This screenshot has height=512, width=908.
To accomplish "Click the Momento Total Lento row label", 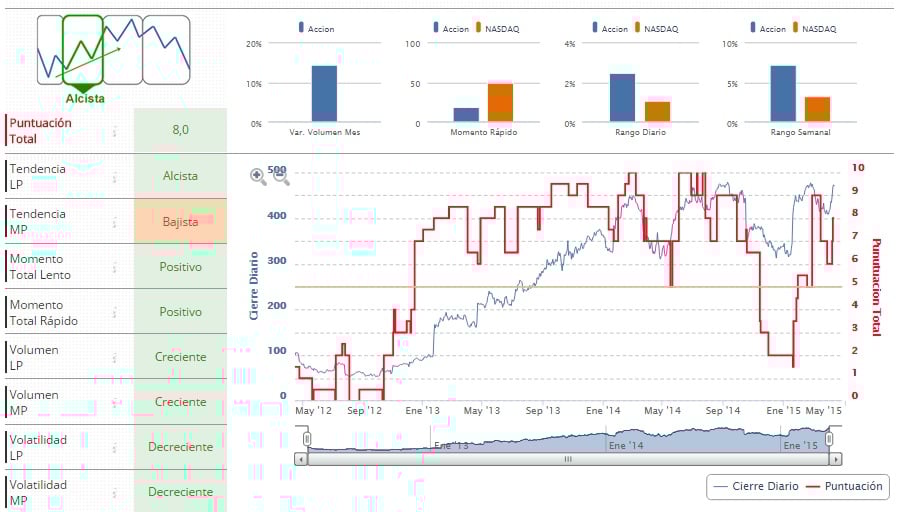I will click(x=40, y=267).
